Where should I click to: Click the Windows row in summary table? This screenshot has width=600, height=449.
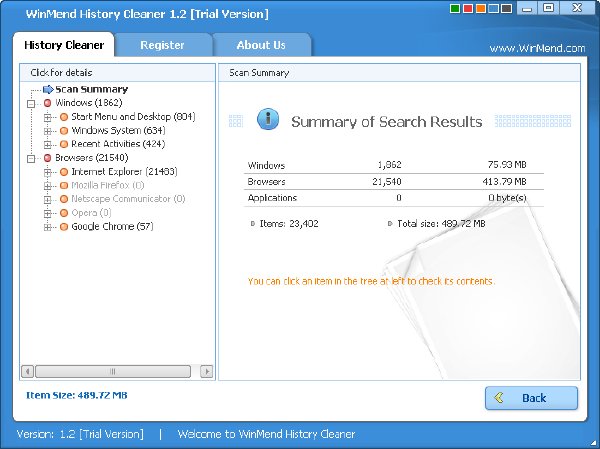pos(393,165)
